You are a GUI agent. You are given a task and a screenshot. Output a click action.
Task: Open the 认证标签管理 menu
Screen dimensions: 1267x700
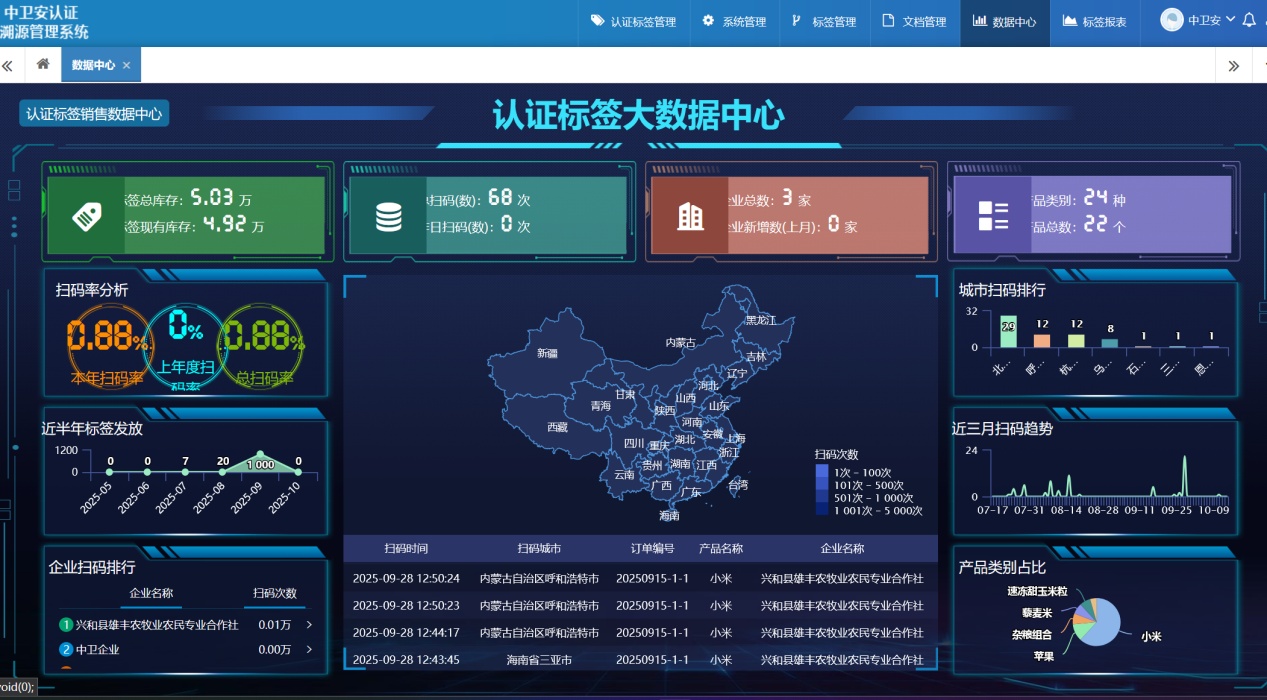coord(633,22)
